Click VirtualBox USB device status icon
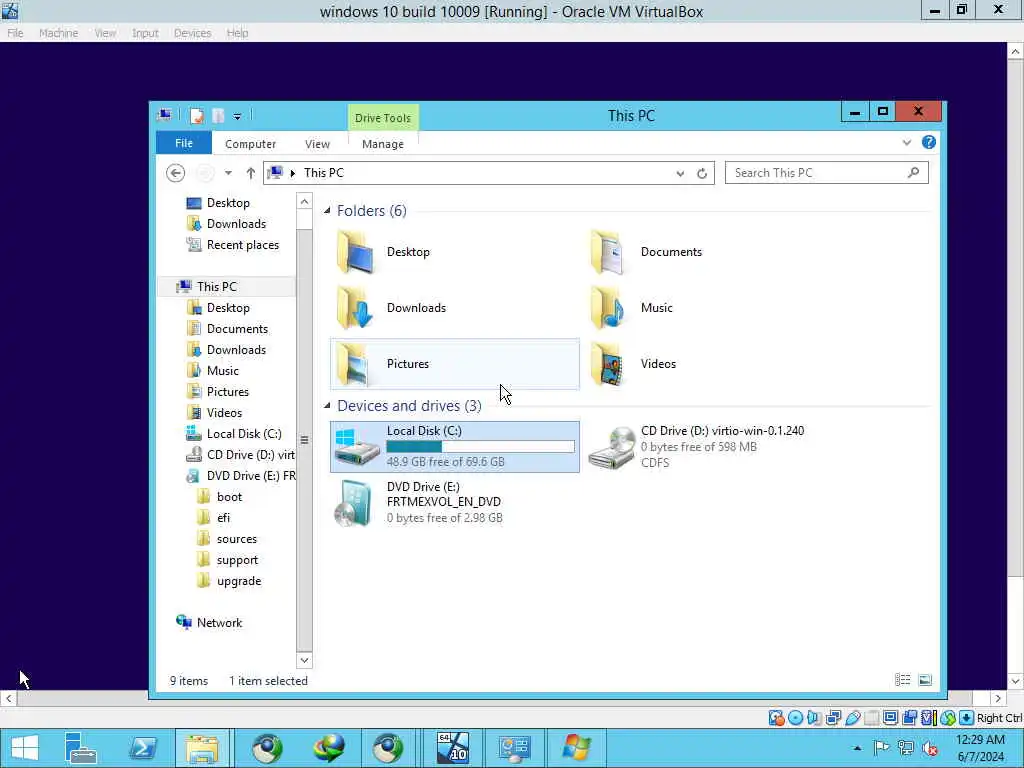This screenshot has height=768, width=1024. click(852, 718)
